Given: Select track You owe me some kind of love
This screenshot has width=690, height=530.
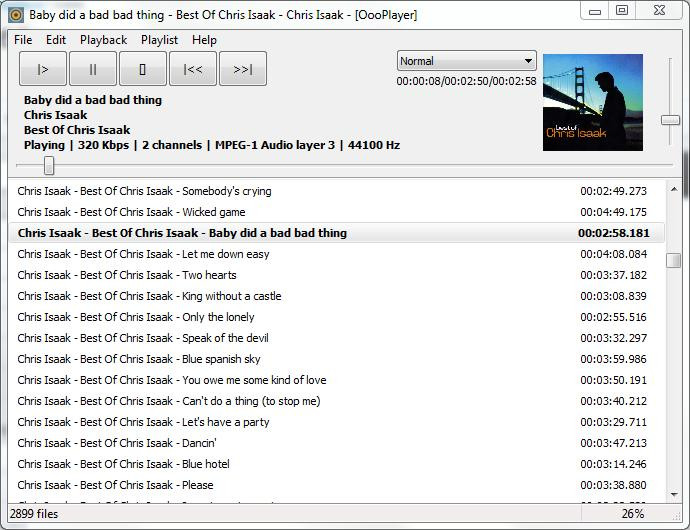Looking at the screenshot, I should pos(337,380).
